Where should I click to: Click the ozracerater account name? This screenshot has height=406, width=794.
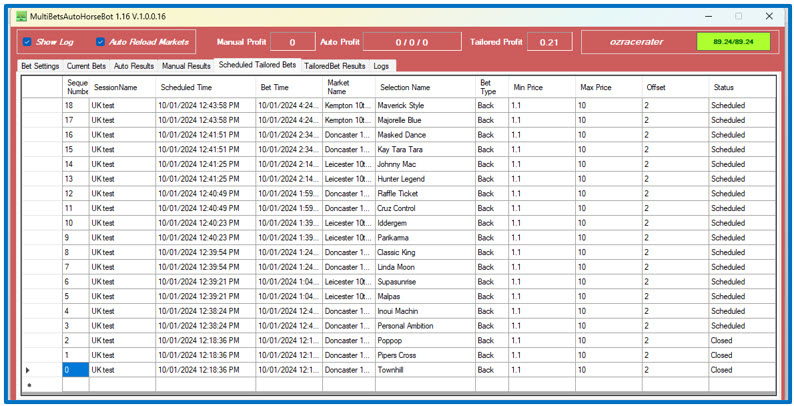click(637, 42)
